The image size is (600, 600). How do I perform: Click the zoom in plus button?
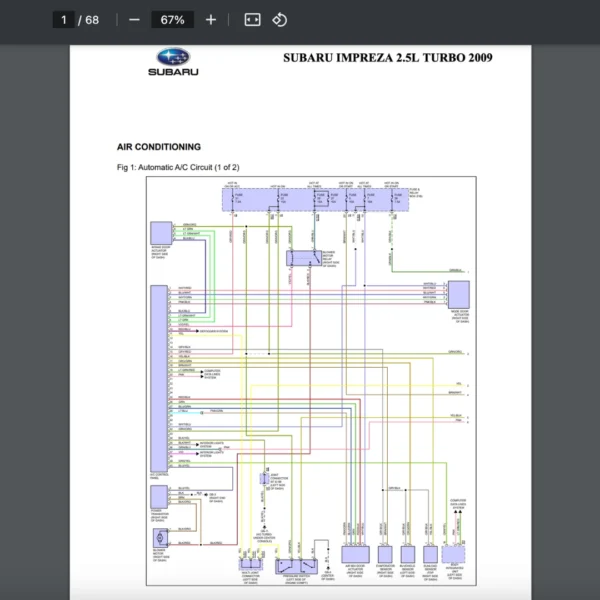click(x=210, y=20)
